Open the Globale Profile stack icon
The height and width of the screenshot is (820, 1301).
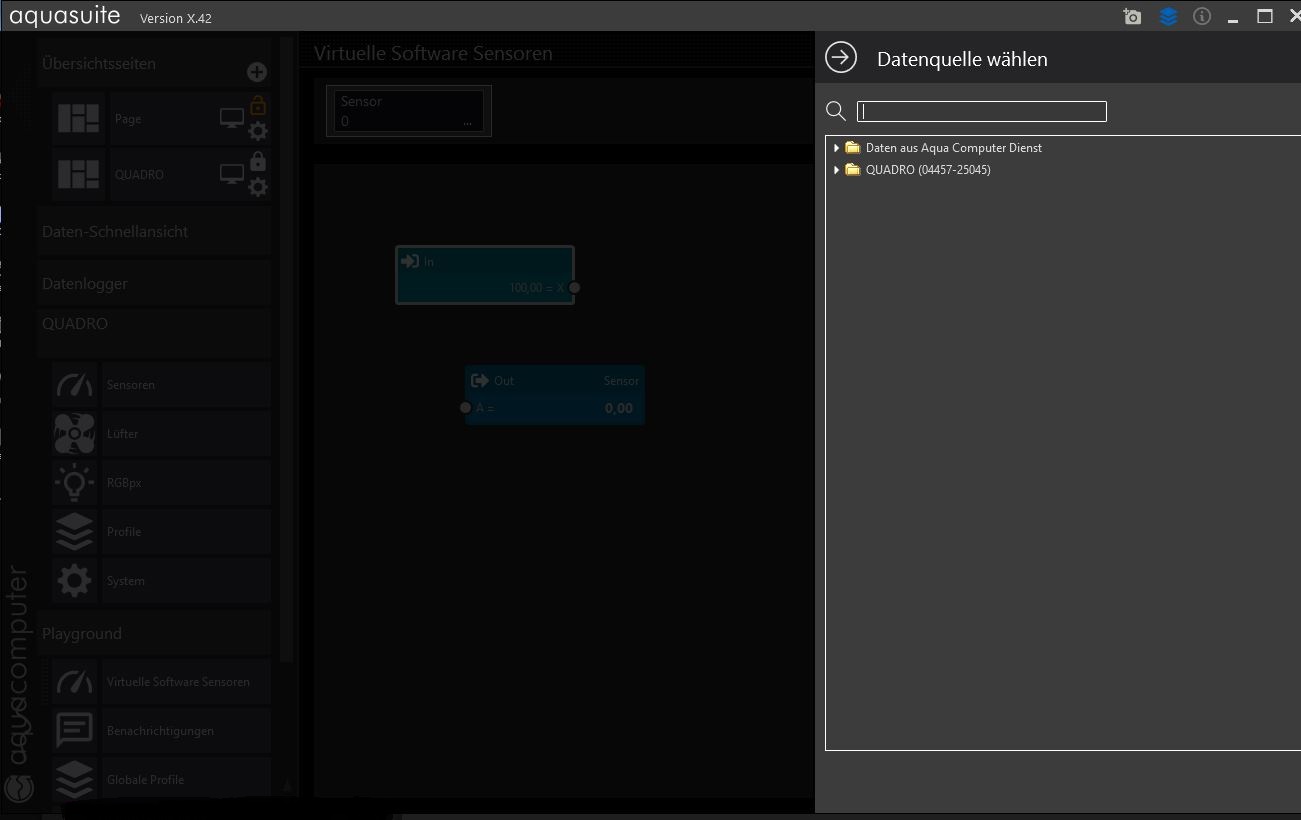point(75,780)
